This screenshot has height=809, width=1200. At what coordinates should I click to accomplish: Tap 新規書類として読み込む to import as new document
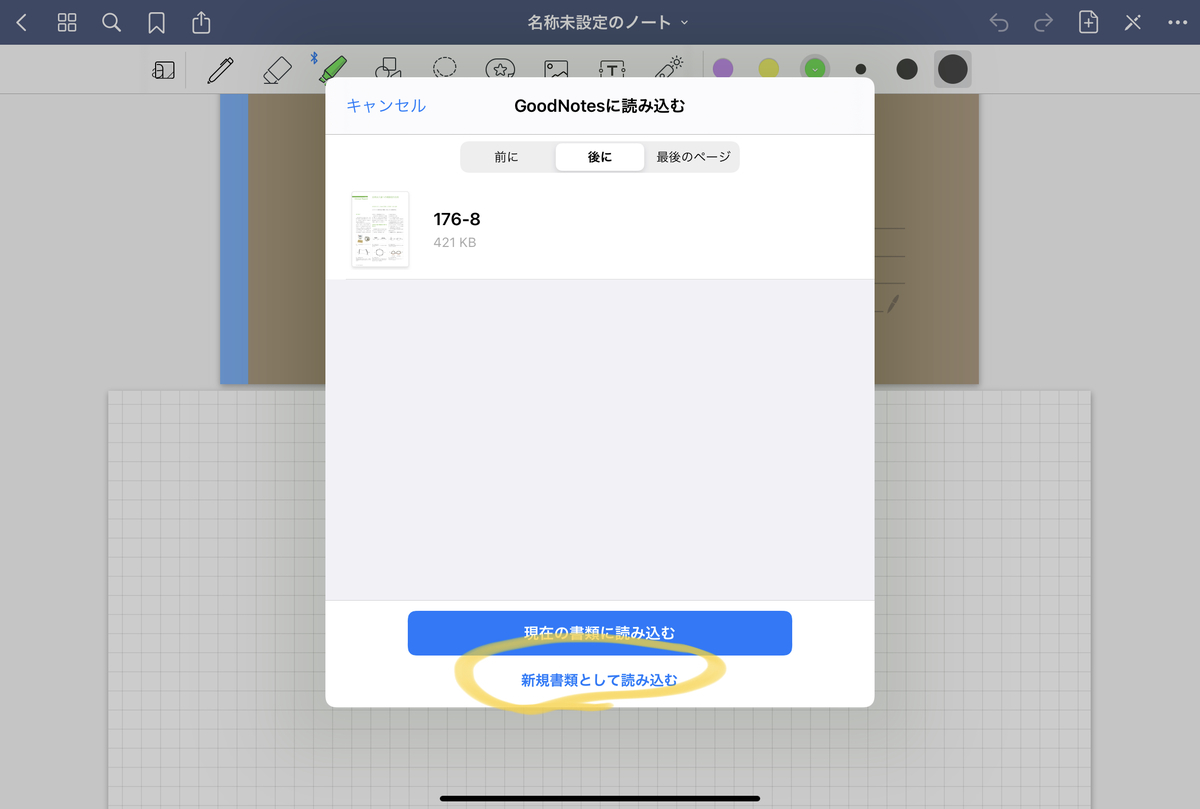coord(599,679)
